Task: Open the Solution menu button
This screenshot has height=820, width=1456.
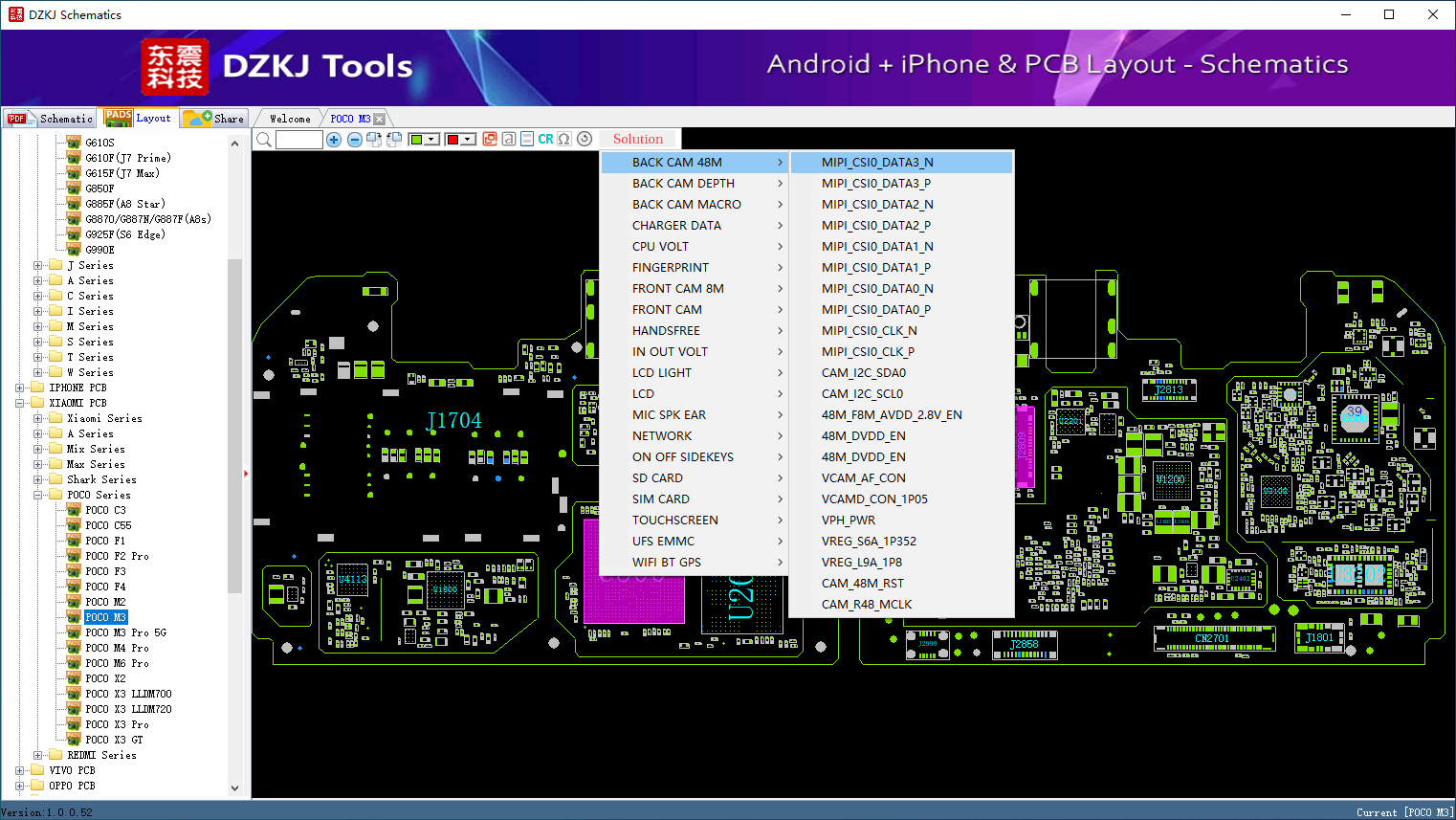Action: pos(638,140)
